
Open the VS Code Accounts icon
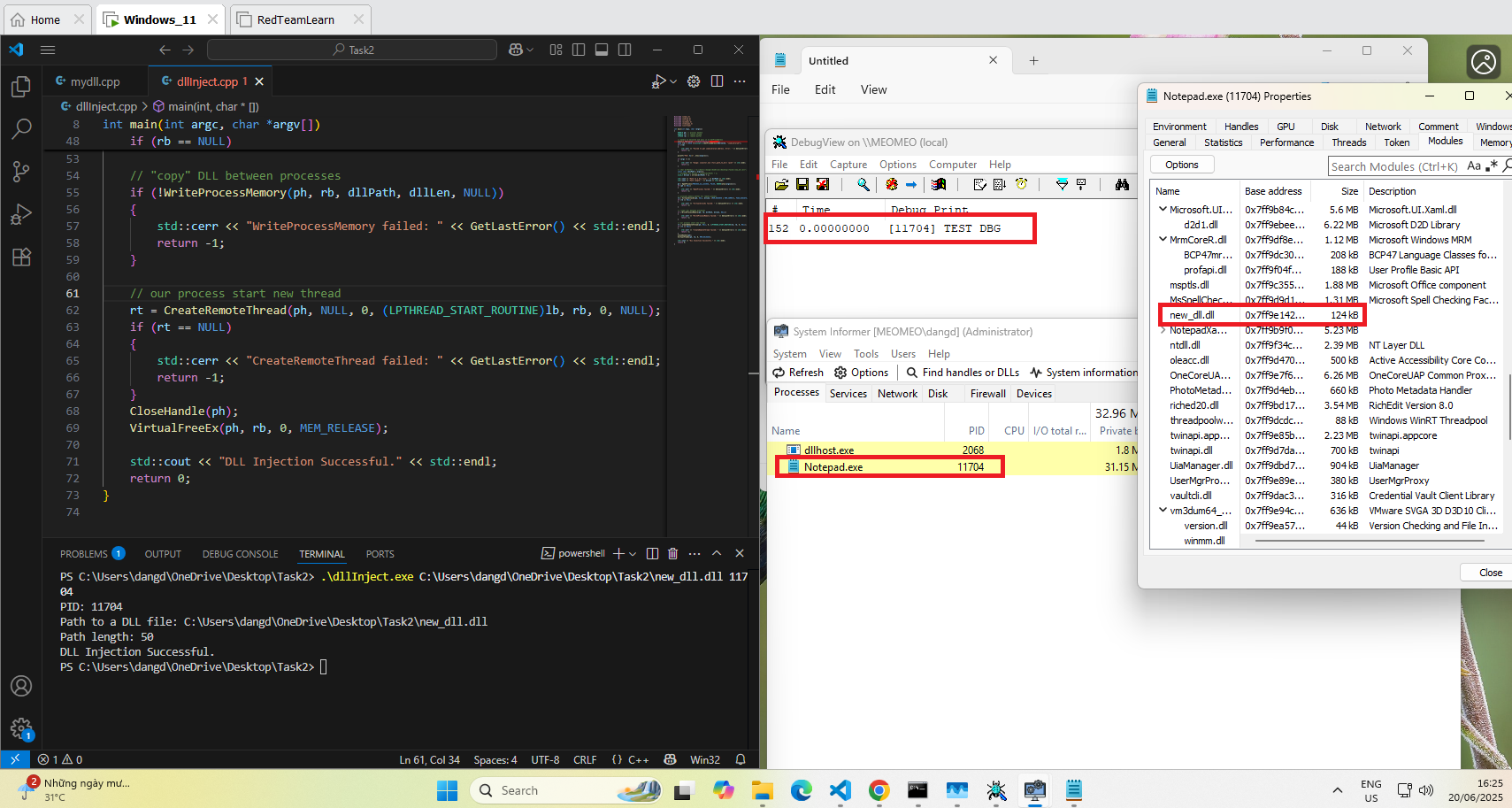click(21, 686)
